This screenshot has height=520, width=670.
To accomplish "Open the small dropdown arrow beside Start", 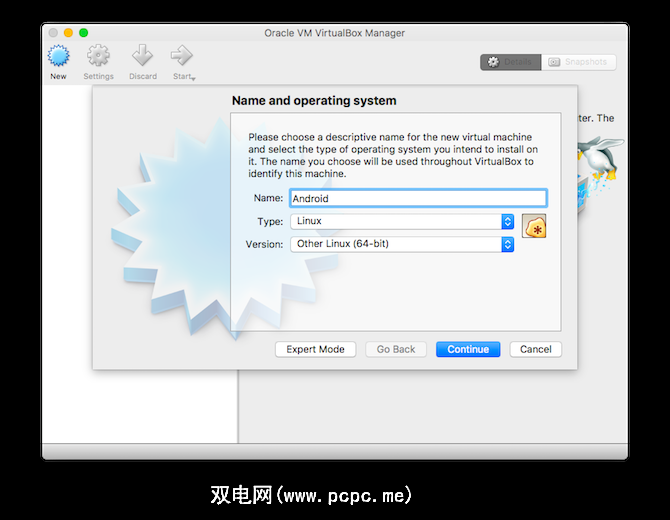I will coord(194,79).
